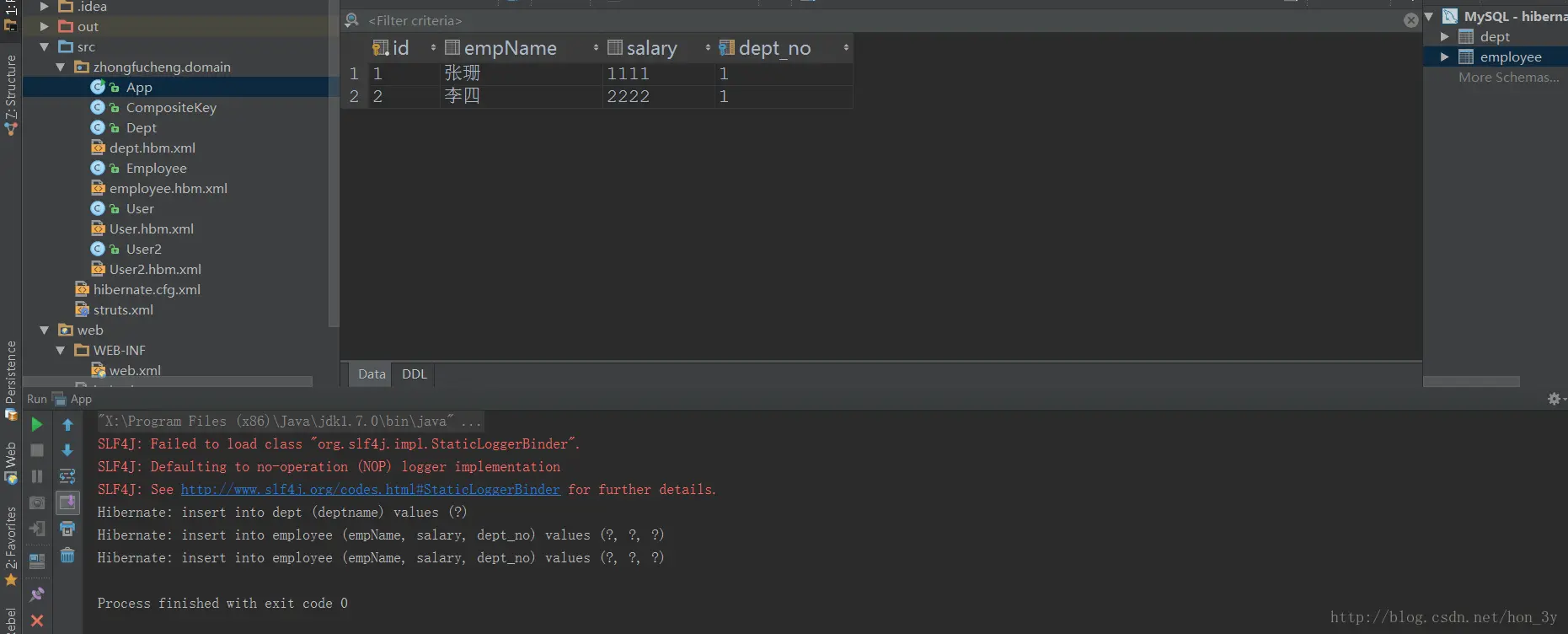Collapse the WEB-INF folder arrow
Image resolution: width=1568 pixels, height=634 pixels.
[61, 350]
